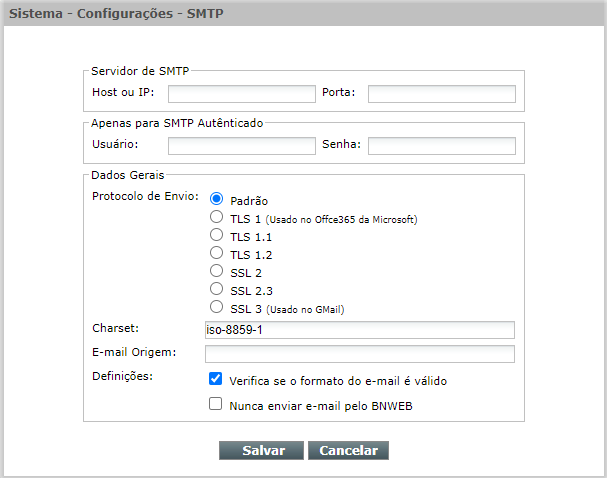The width and height of the screenshot is (607, 478).
Task: Click the Verifica formato do e-mail label
Action: click(337, 381)
